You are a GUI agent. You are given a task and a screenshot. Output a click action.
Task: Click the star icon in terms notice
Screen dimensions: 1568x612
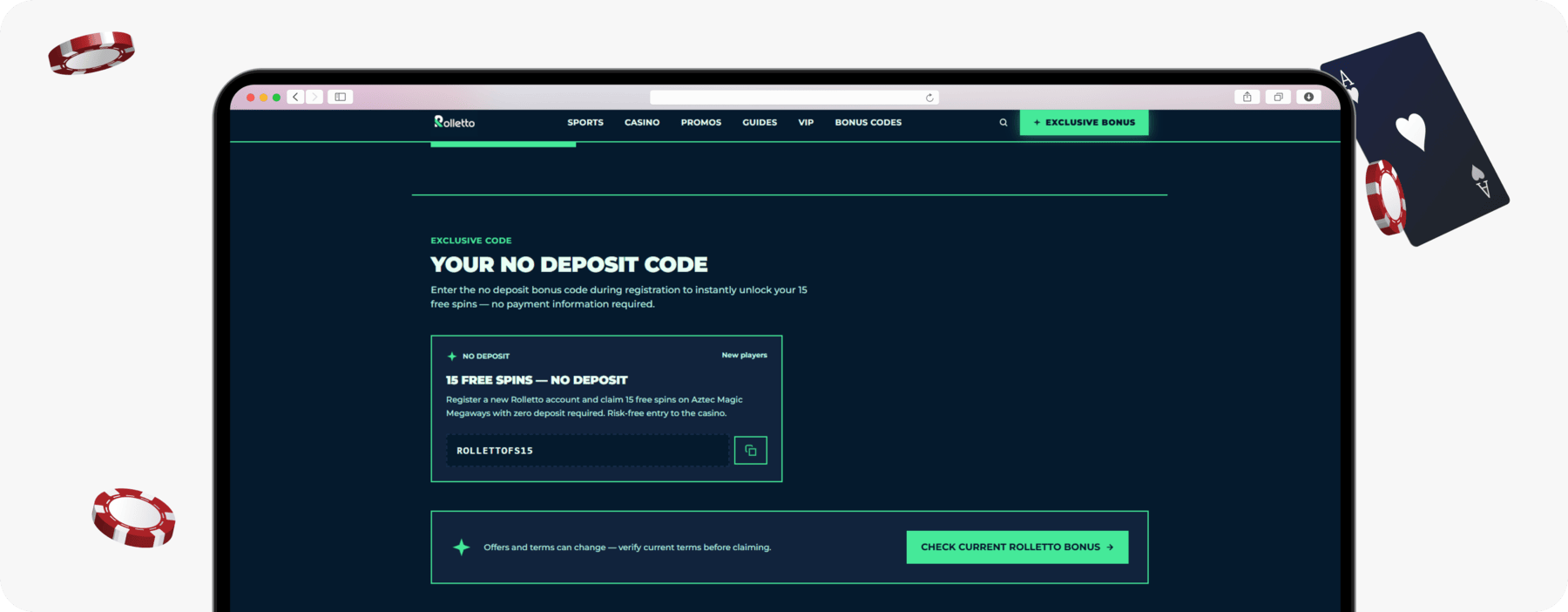click(462, 547)
